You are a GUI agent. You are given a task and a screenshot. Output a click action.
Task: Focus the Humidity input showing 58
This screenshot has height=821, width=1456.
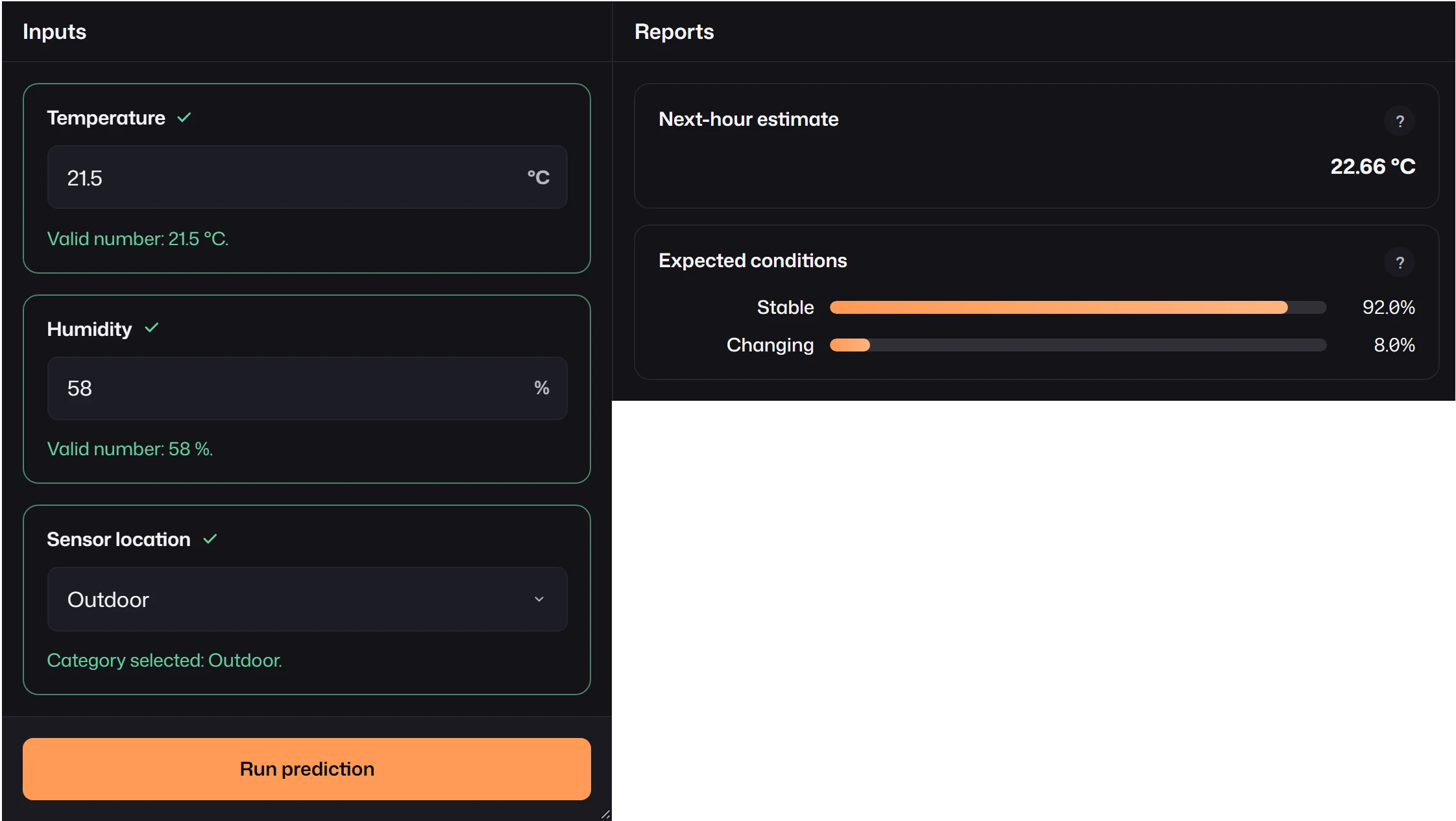pos(307,388)
